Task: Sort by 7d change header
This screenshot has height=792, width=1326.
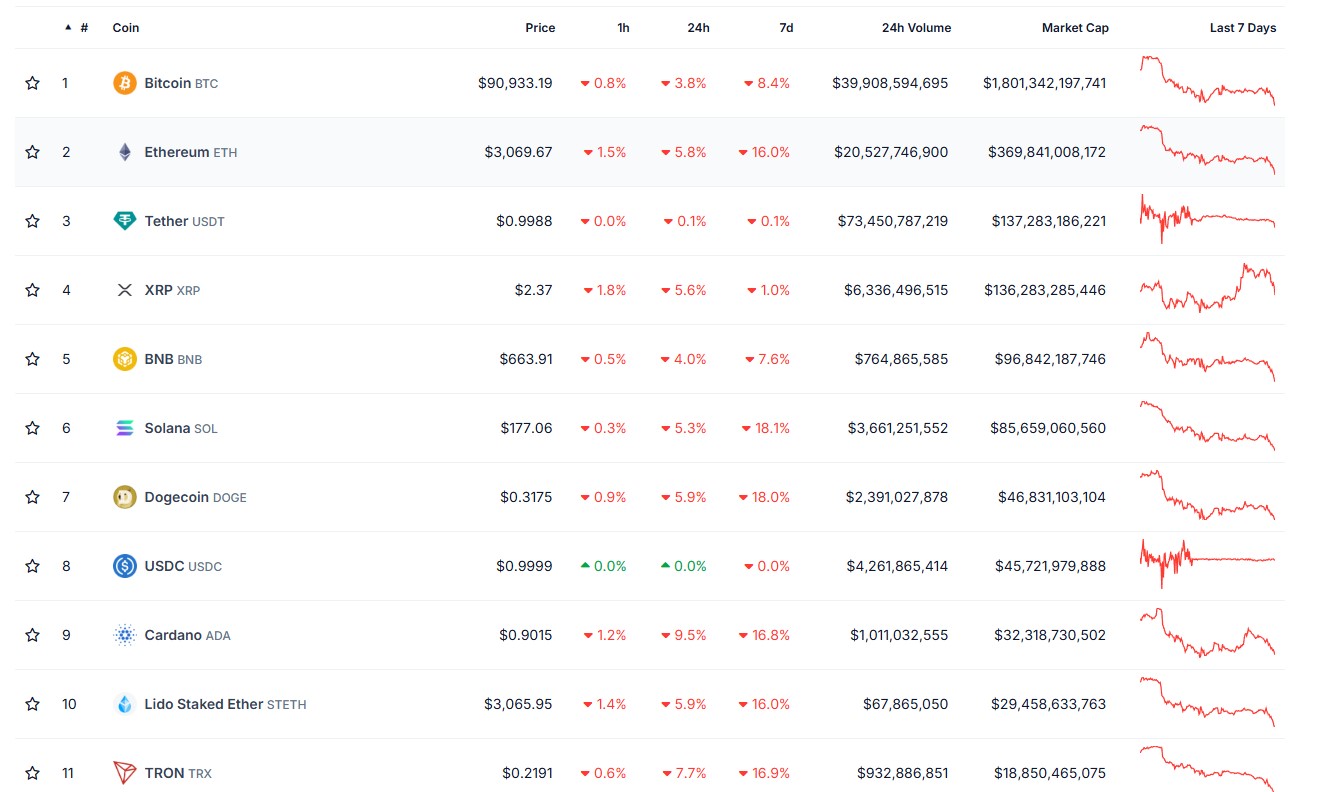Action: click(x=786, y=28)
